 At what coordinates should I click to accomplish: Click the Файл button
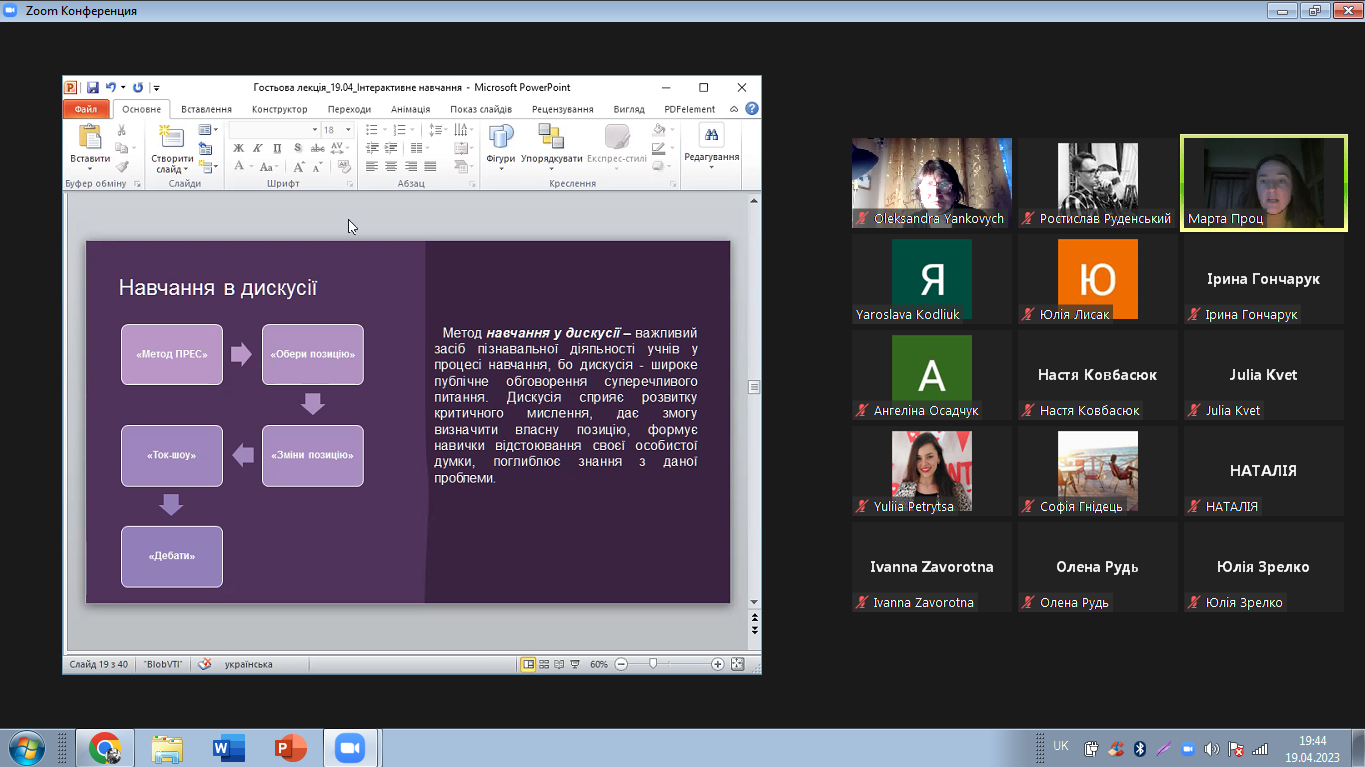coord(86,109)
